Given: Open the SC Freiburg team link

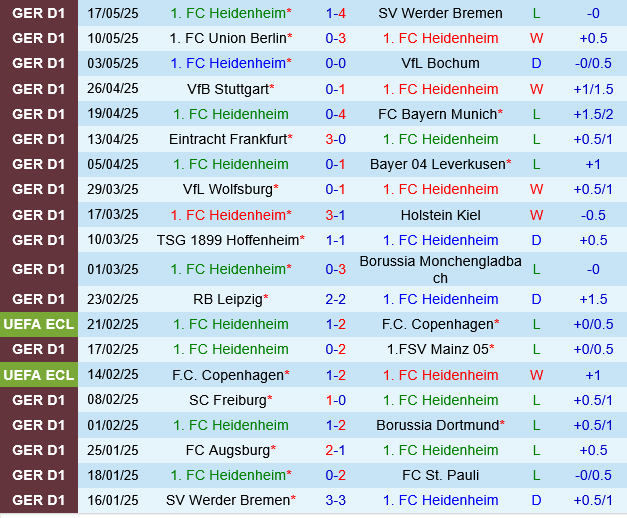Looking at the screenshot, I should pos(229,400).
